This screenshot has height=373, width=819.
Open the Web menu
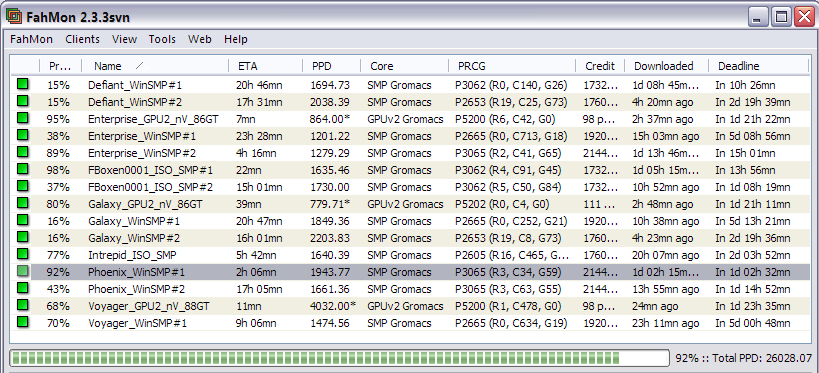[200, 39]
